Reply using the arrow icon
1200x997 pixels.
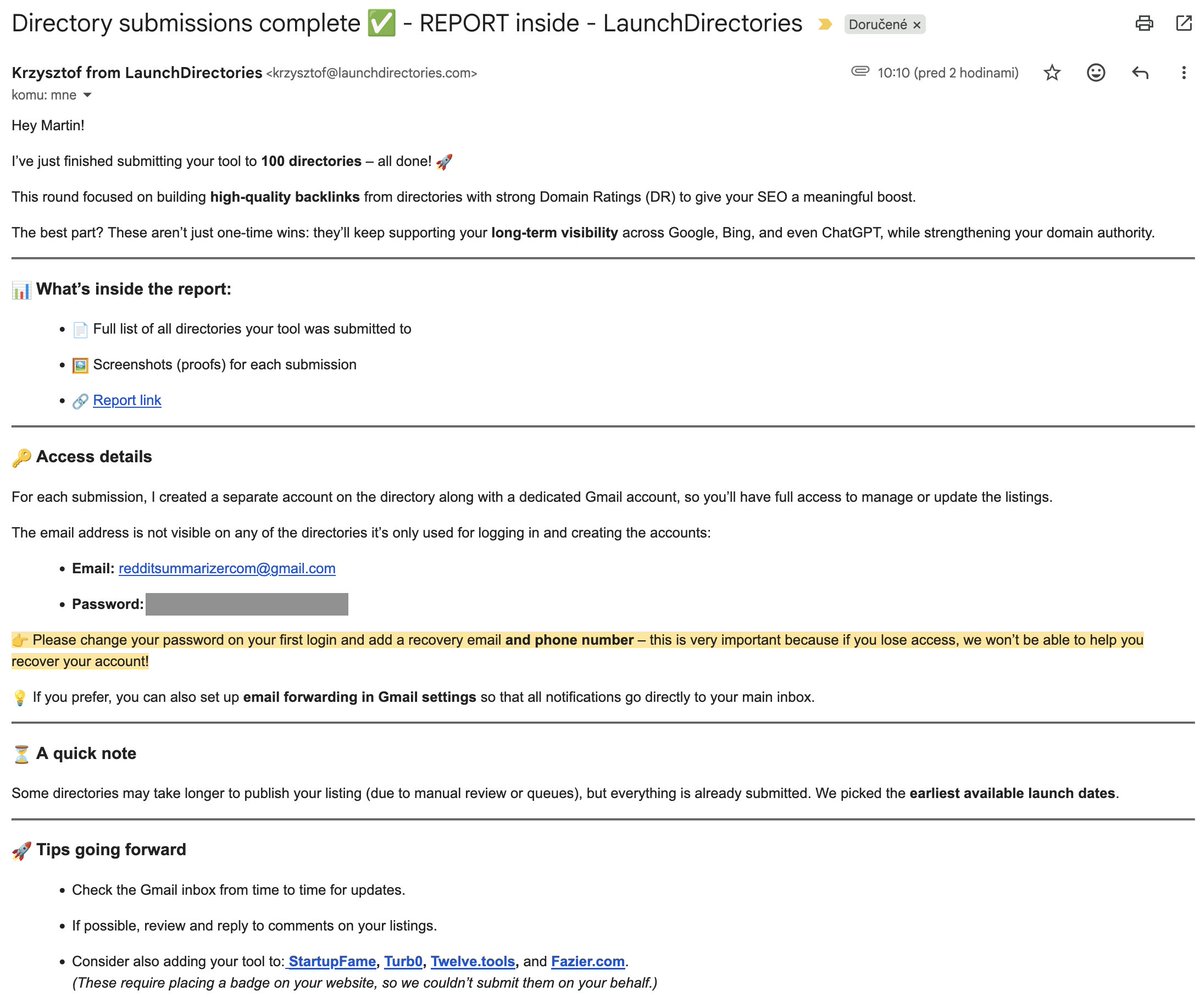[1140, 72]
